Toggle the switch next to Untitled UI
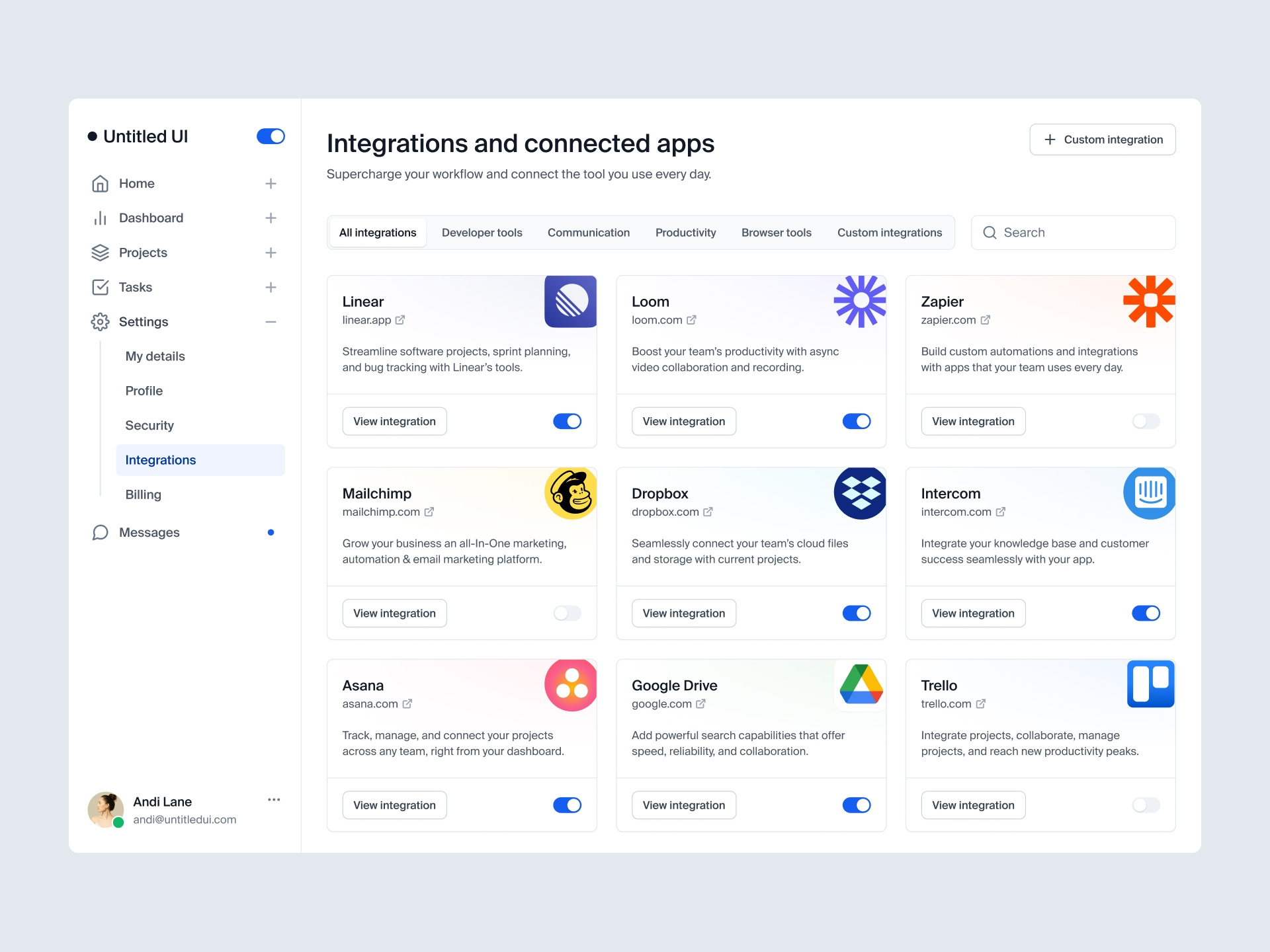This screenshot has height=952, width=1270. (271, 136)
